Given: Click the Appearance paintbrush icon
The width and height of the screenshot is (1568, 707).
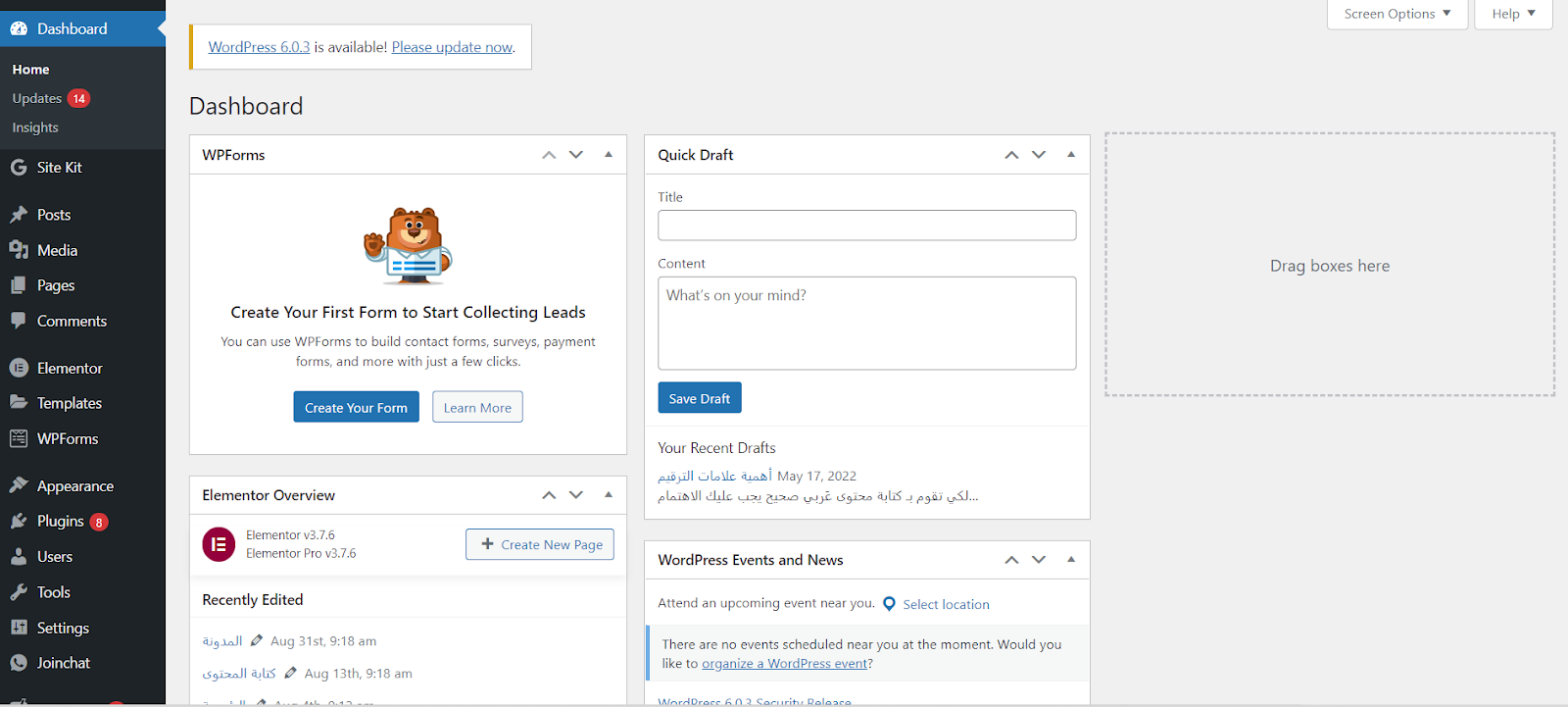Looking at the screenshot, I should (x=19, y=485).
